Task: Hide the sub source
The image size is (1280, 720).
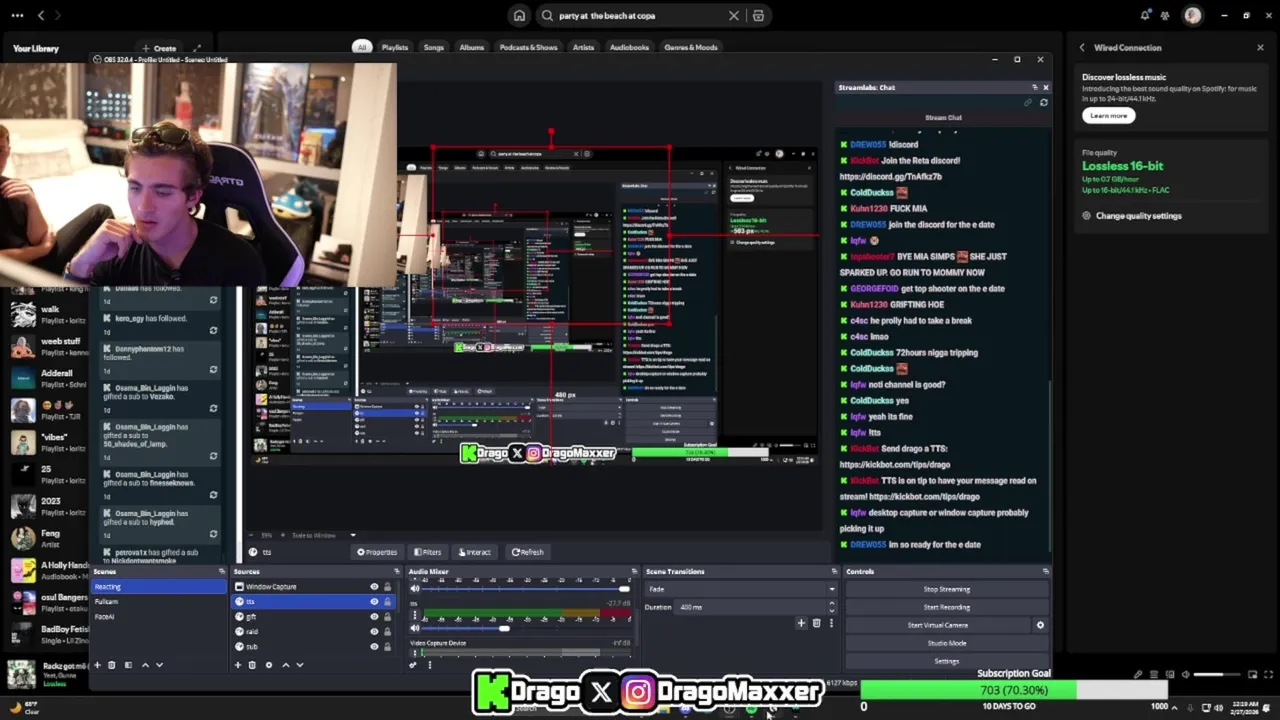Action: [375, 647]
